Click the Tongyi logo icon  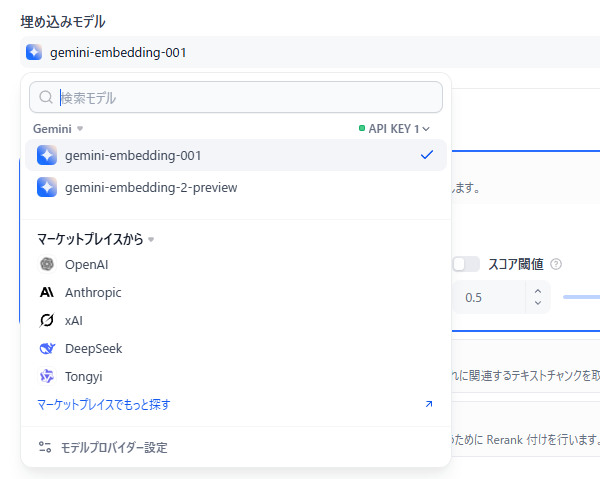pyautogui.click(x=47, y=376)
